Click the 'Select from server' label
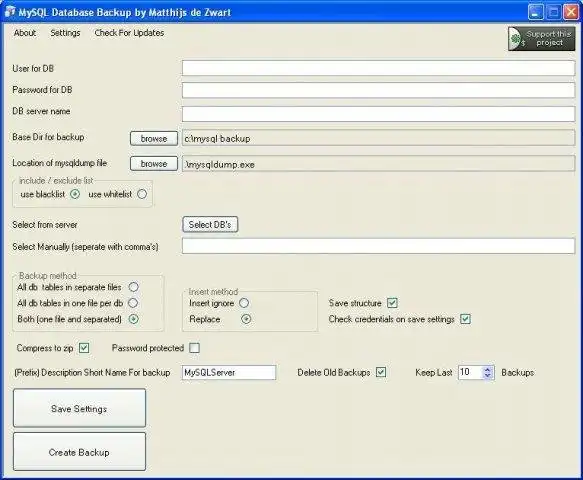 point(45,225)
